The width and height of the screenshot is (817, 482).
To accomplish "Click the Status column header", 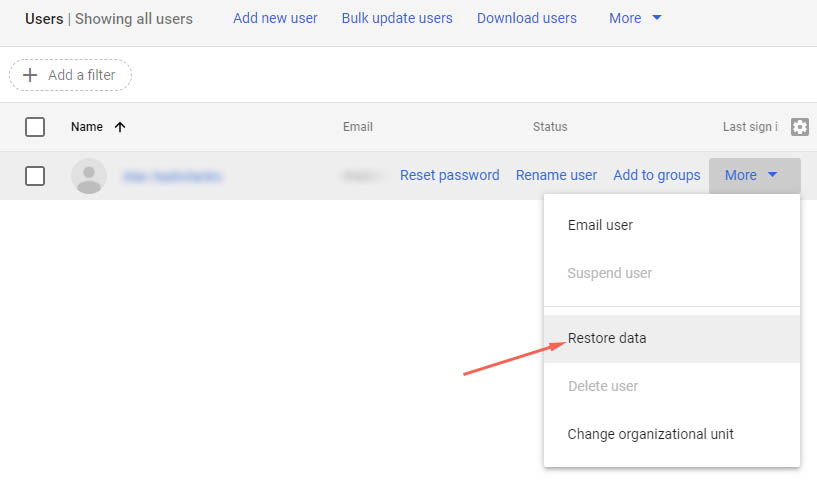I will (550, 127).
